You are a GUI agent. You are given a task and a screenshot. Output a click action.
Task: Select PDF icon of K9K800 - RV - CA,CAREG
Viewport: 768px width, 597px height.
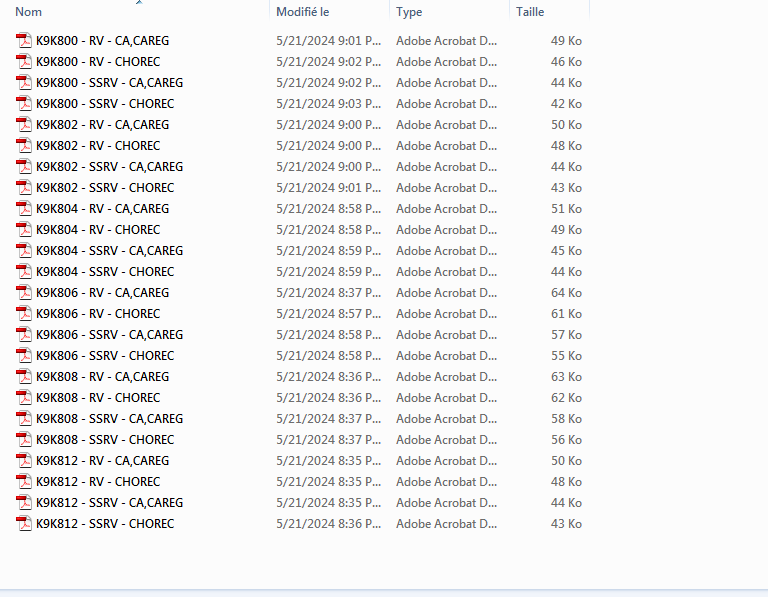(24, 41)
